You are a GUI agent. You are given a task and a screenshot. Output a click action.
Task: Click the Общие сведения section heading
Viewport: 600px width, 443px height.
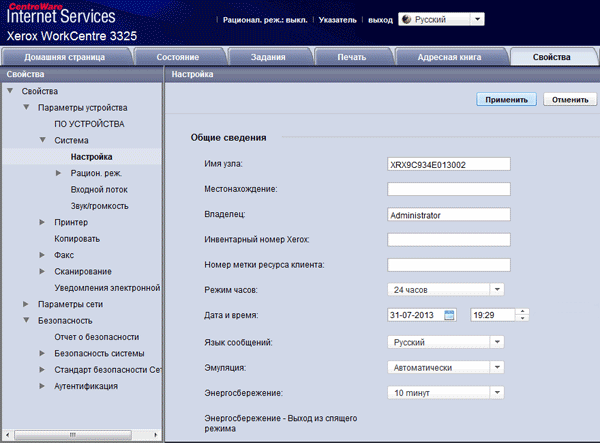pyautogui.click(x=228, y=137)
